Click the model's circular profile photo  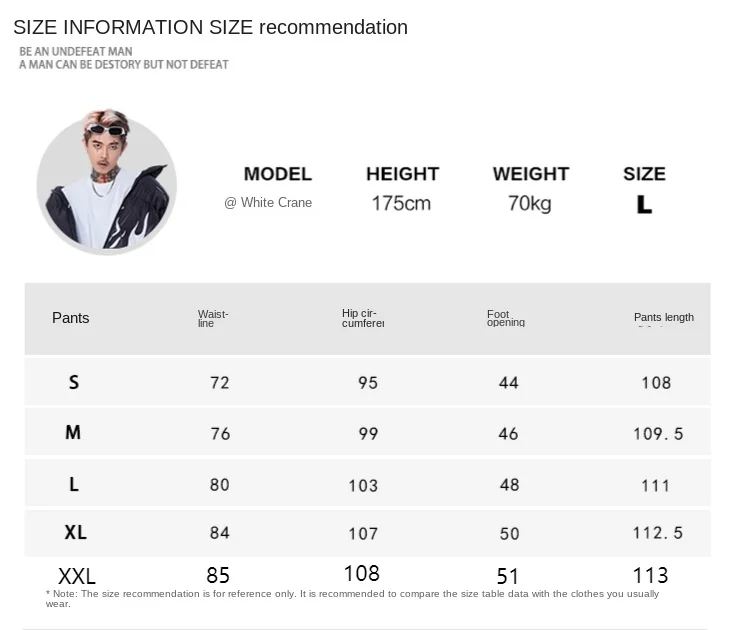coord(106,184)
